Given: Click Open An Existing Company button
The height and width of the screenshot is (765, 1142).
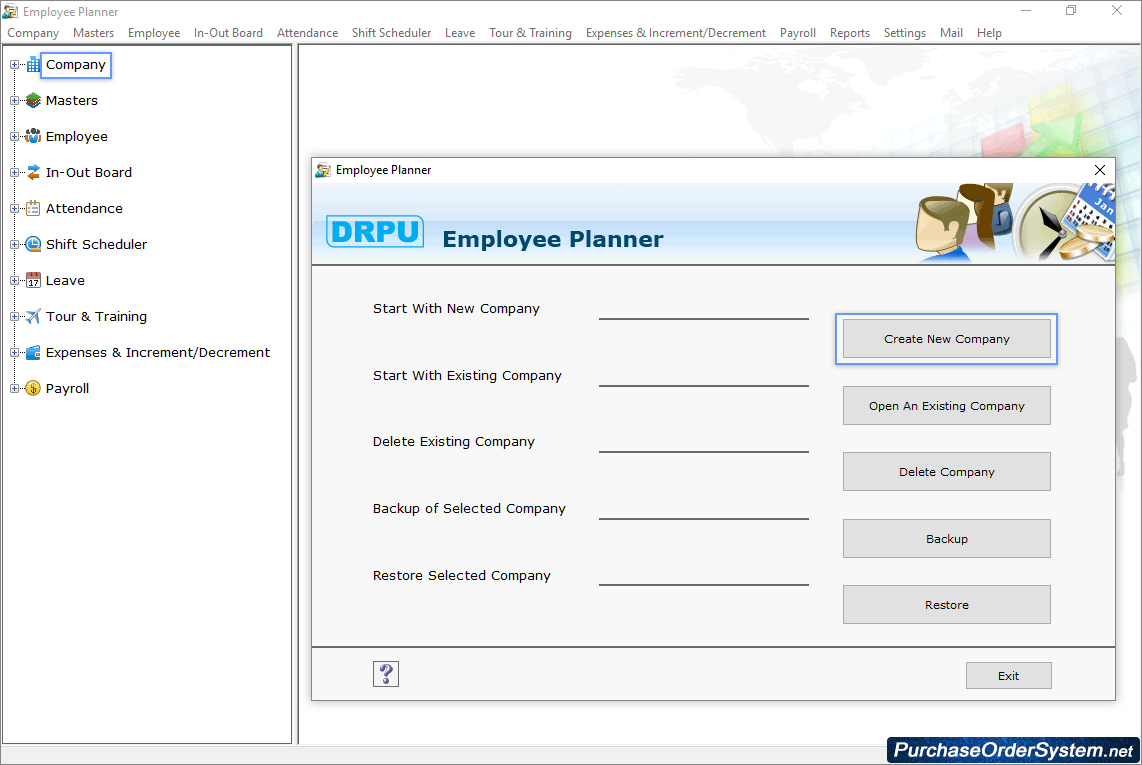Looking at the screenshot, I should (x=947, y=406).
